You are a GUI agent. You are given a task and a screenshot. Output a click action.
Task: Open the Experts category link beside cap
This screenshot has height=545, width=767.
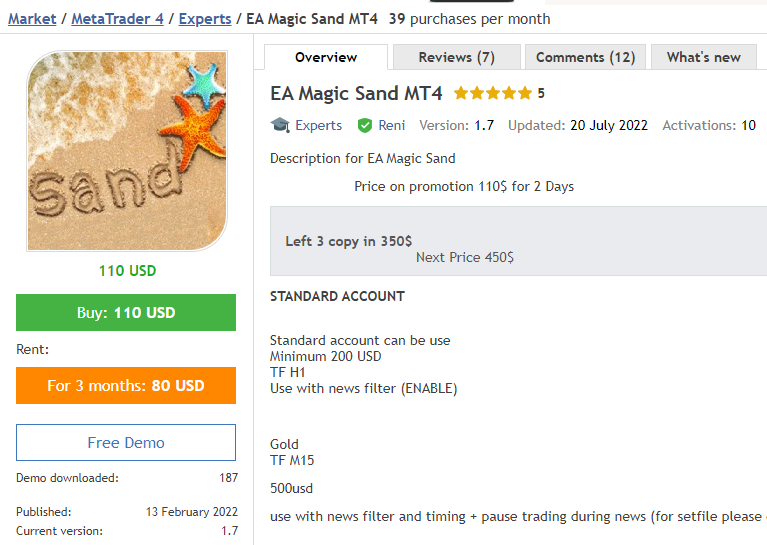pyautogui.click(x=318, y=125)
